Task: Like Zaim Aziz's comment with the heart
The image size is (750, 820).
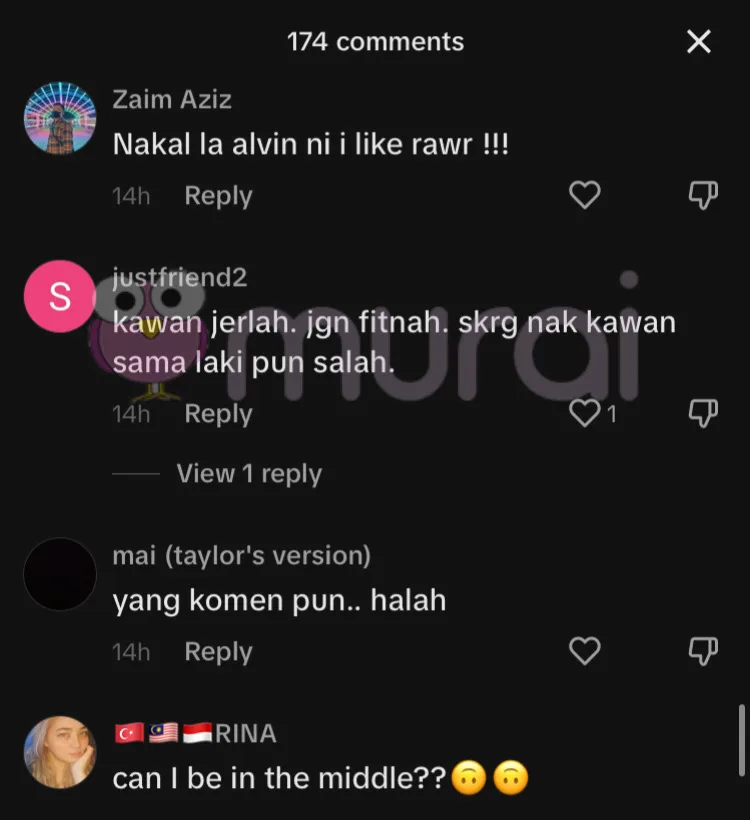Action: [584, 195]
